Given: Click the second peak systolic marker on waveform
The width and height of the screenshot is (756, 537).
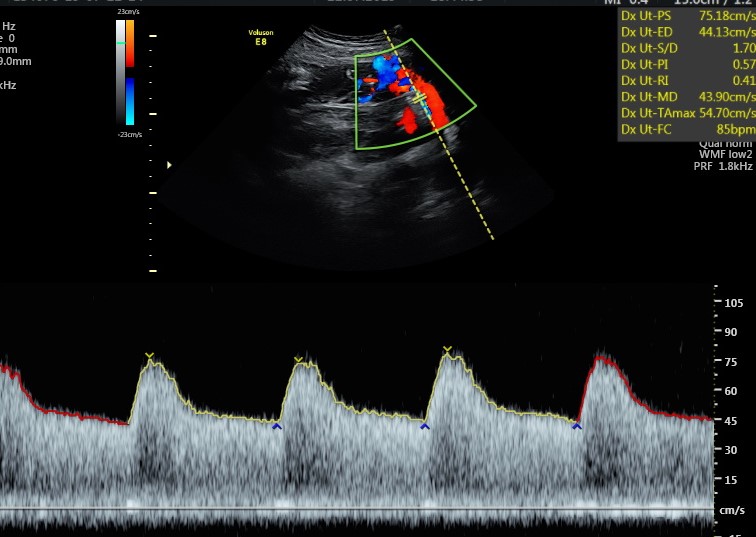Looking at the screenshot, I should pos(298,359).
